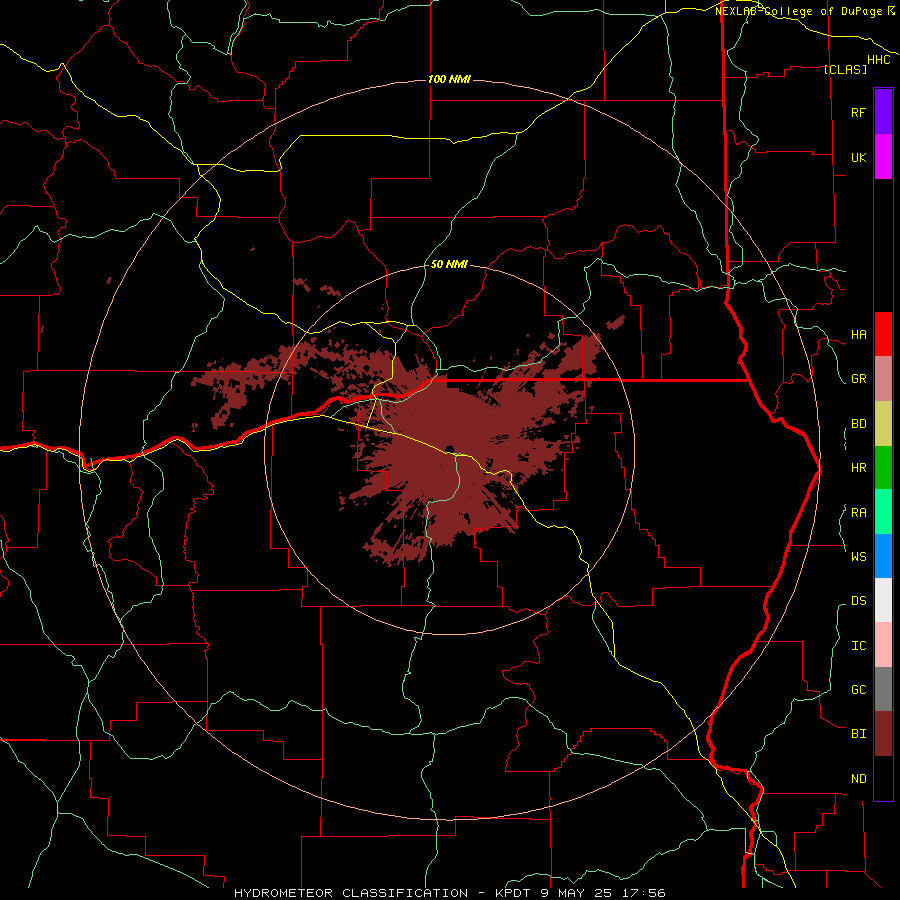Click the HHC product code label
This screenshot has width=900, height=900.
[x=878, y=60]
